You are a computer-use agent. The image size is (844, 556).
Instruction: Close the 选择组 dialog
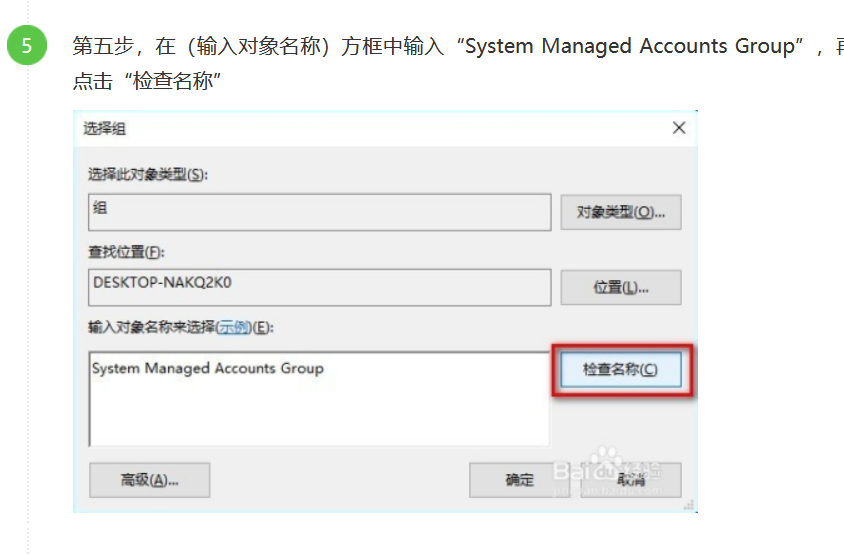pos(679,128)
